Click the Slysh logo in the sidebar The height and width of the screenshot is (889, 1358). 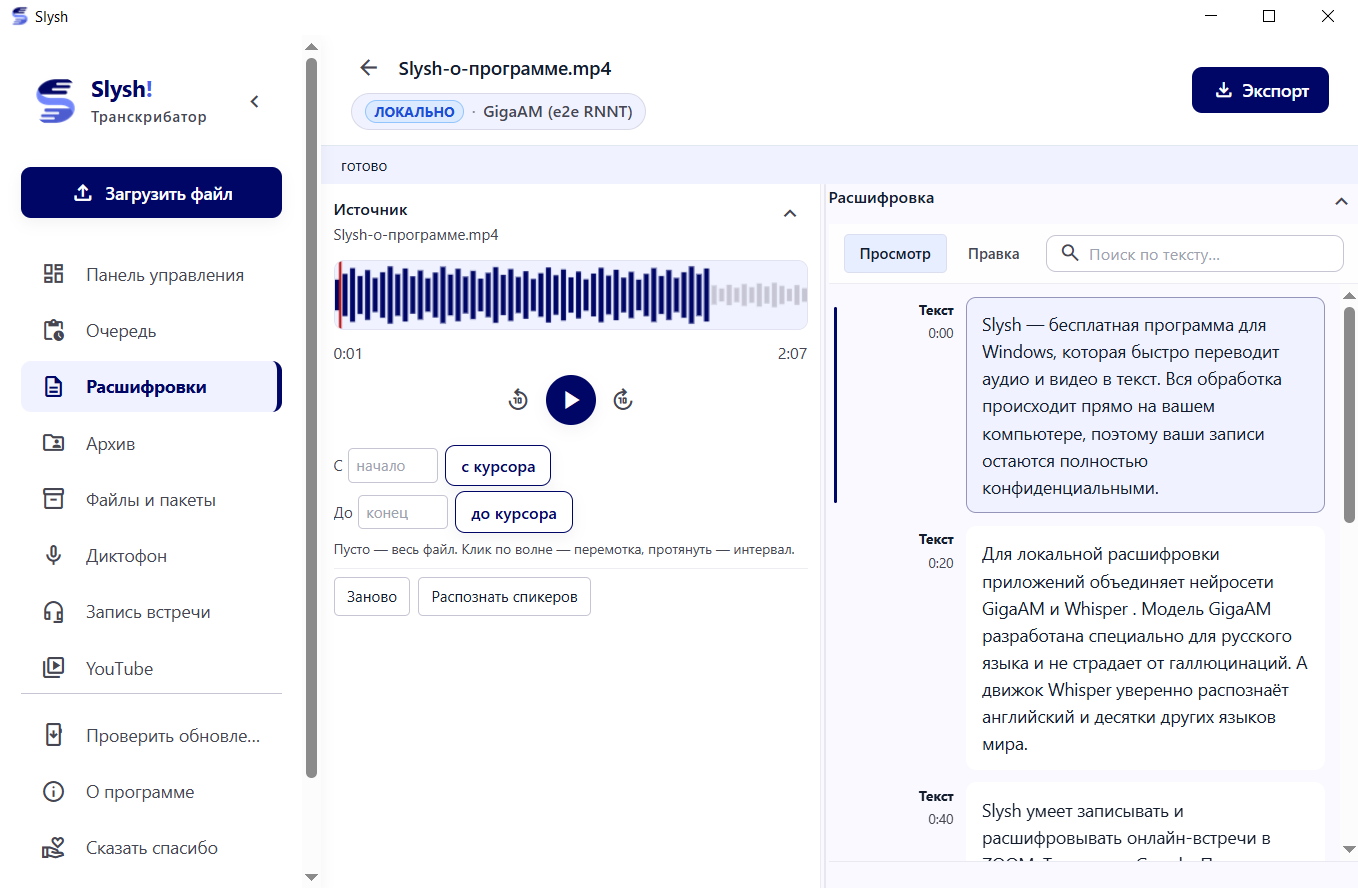[x=55, y=100]
